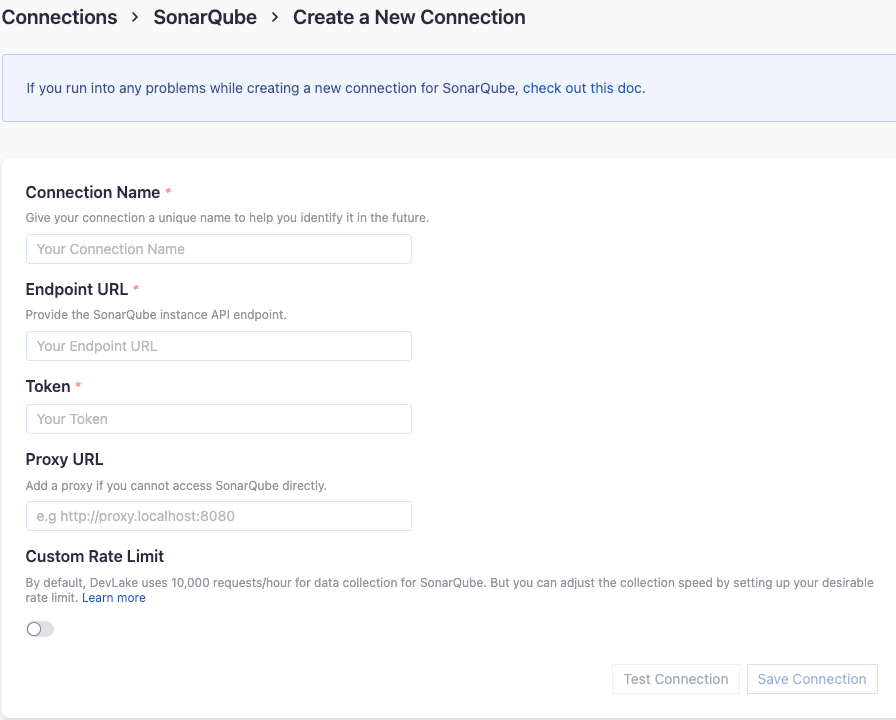Enable custom rate limiting for SonarQube
The width and height of the screenshot is (896, 720).
click(x=39, y=628)
